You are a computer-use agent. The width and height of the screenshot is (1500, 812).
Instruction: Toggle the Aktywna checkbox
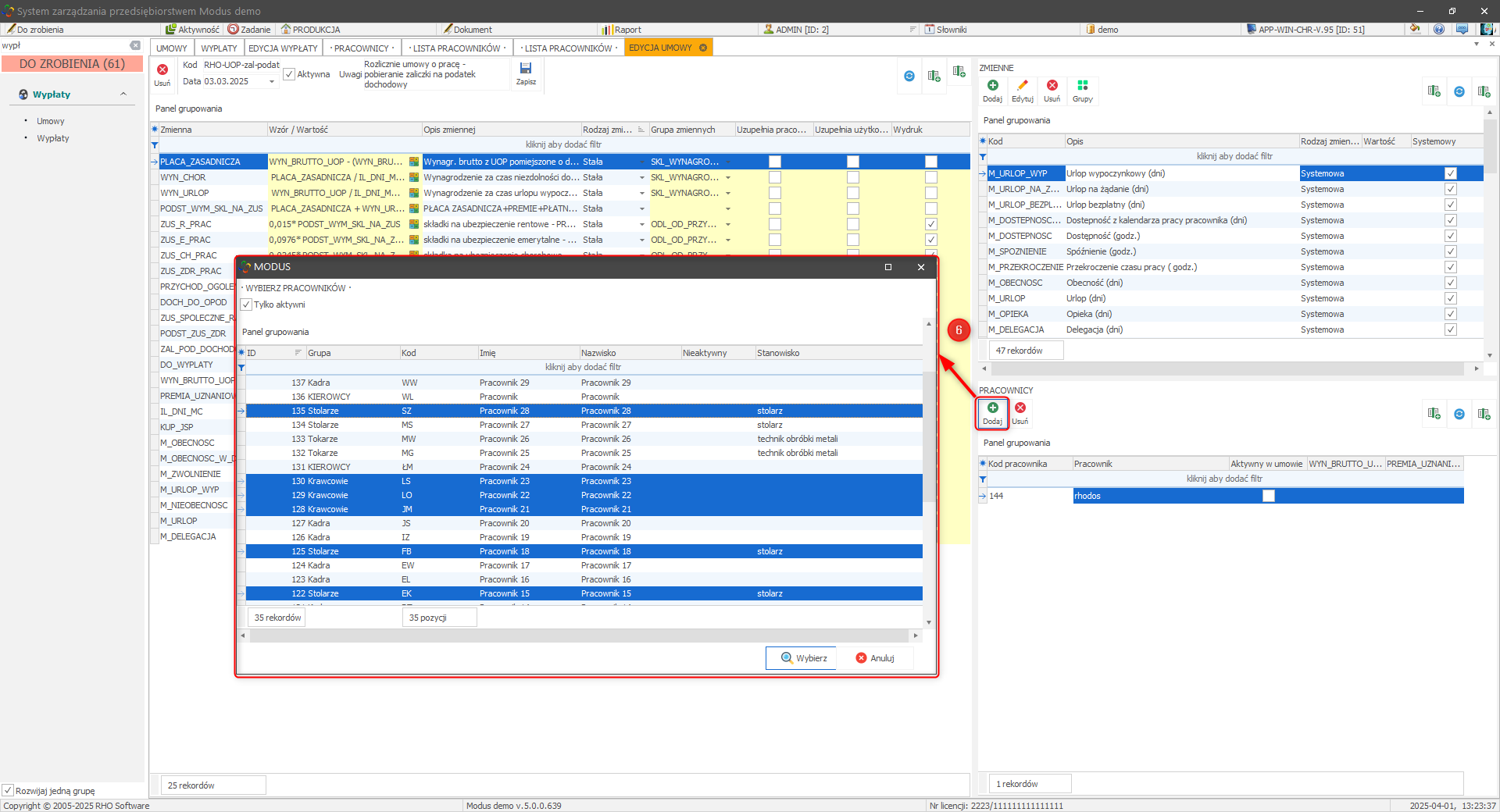pos(289,75)
